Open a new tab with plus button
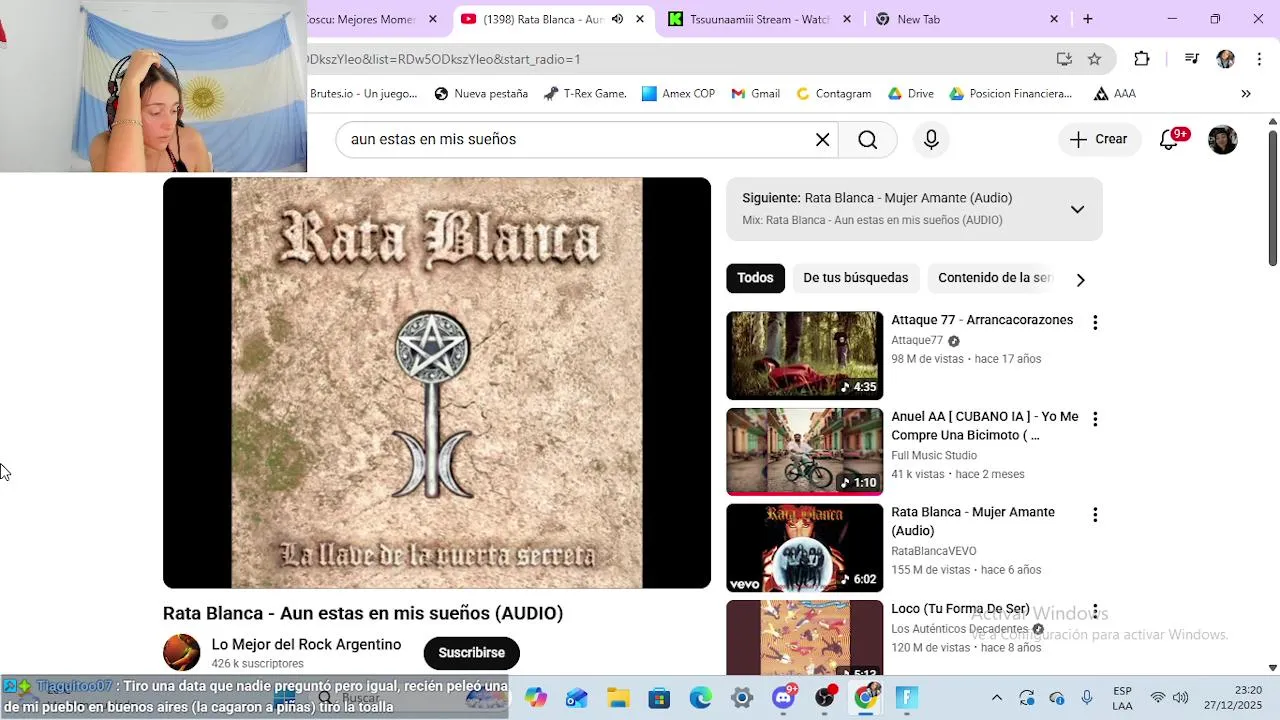The height and width of the screenshot is (720, 1280). pyautogui.click(x=1087, y=19)
